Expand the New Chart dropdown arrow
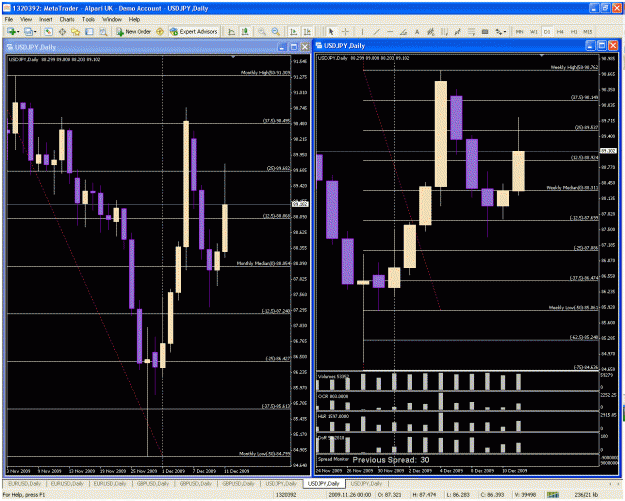The height and width of the screenshot is (501, 625). 18,31
